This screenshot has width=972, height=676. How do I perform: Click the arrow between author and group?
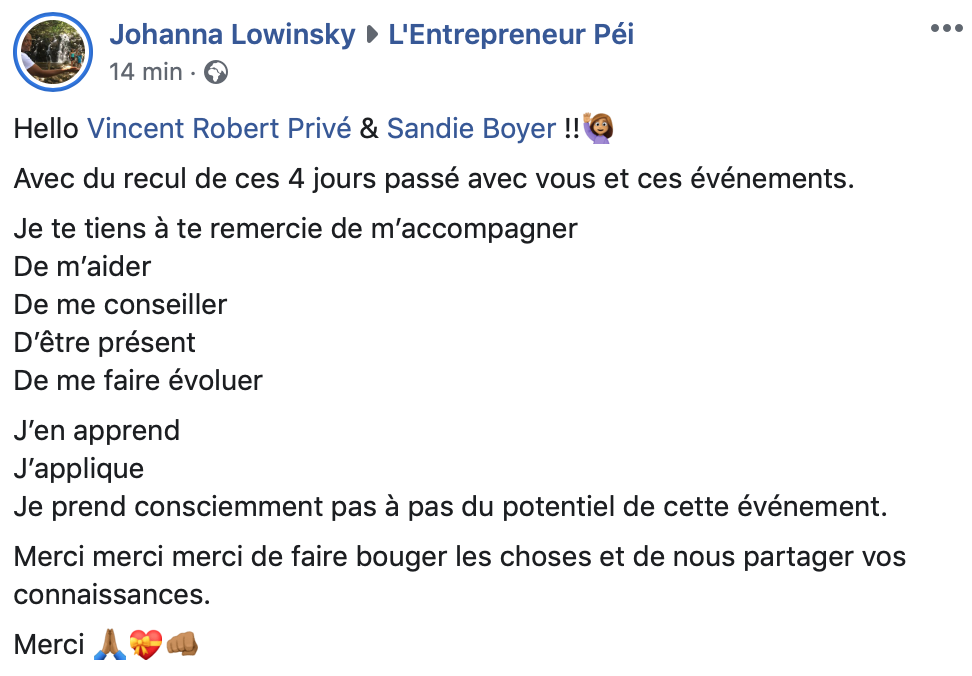tap(372, 36)
